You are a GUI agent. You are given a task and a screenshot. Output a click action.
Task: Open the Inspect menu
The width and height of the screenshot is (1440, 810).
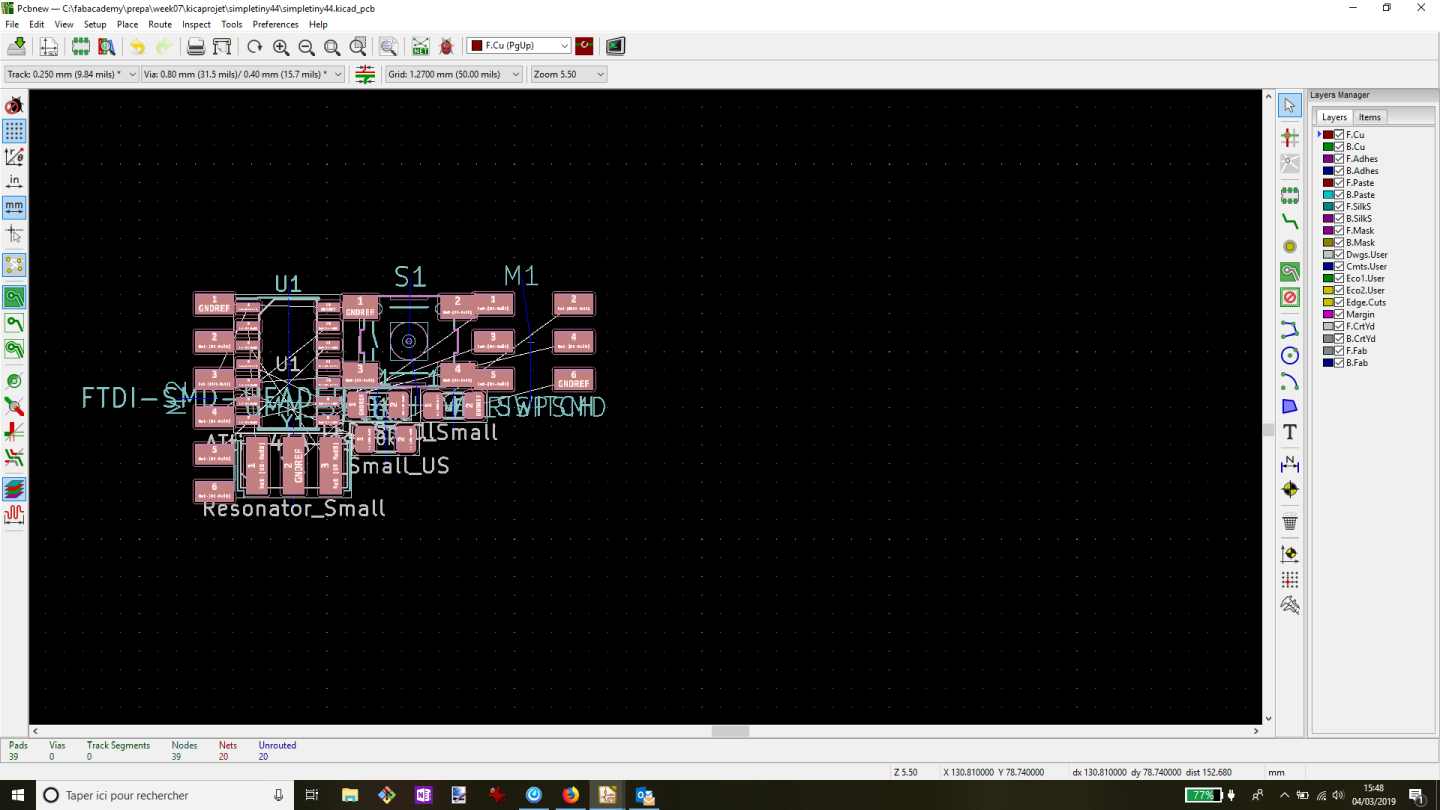pos(196,24)
